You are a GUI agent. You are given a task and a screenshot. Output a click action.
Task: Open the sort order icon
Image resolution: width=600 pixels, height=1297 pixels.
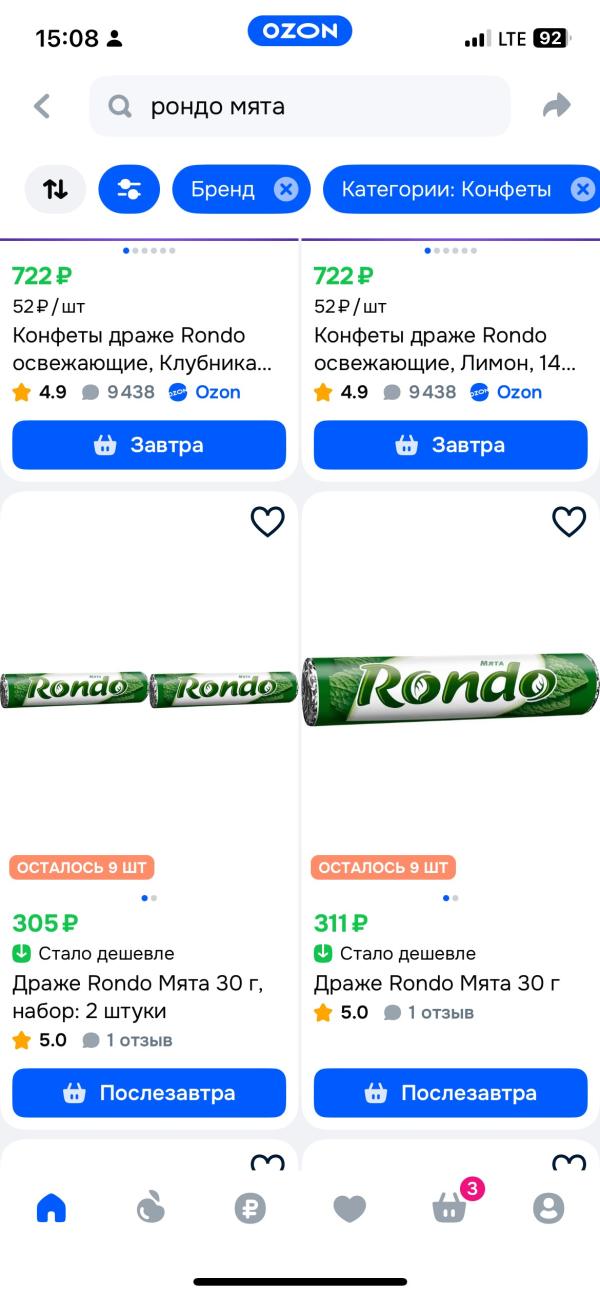pos(55,189)
